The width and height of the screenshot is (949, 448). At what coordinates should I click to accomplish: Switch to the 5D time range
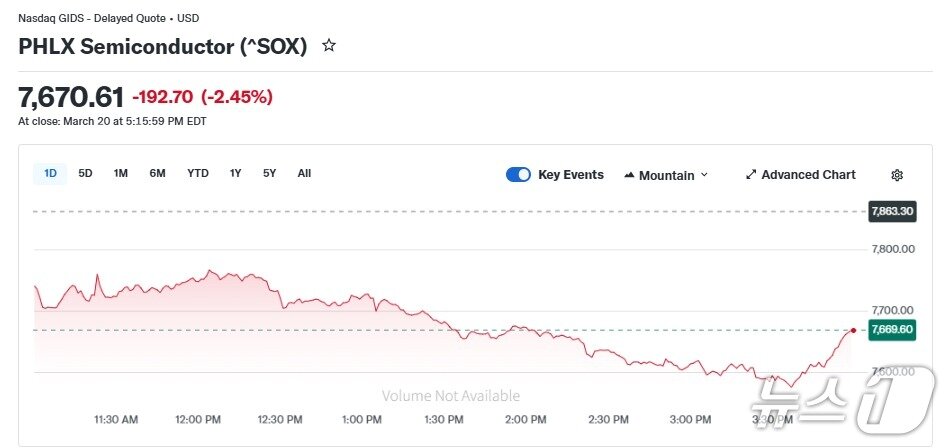pos(85,173)
